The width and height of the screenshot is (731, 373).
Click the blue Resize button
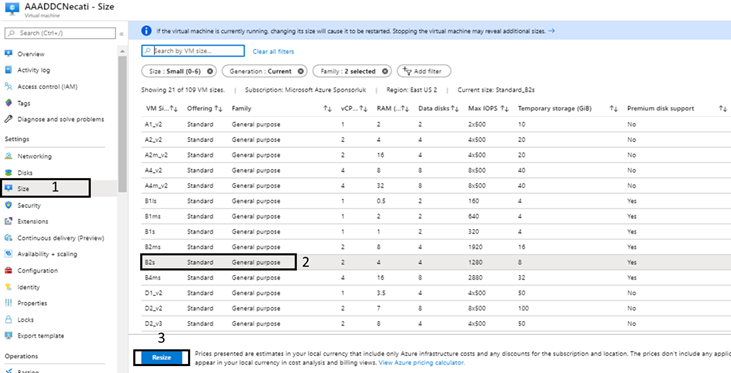coord(161,358)
